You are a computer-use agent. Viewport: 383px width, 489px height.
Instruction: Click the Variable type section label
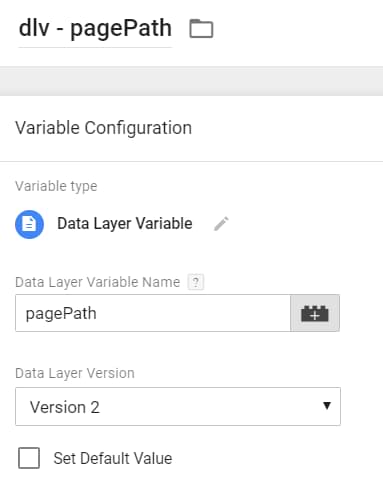[x=56, y=186]
